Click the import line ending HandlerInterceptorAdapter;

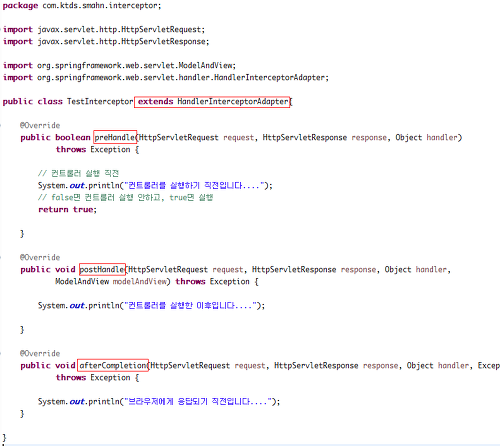(x=166, y=77)
